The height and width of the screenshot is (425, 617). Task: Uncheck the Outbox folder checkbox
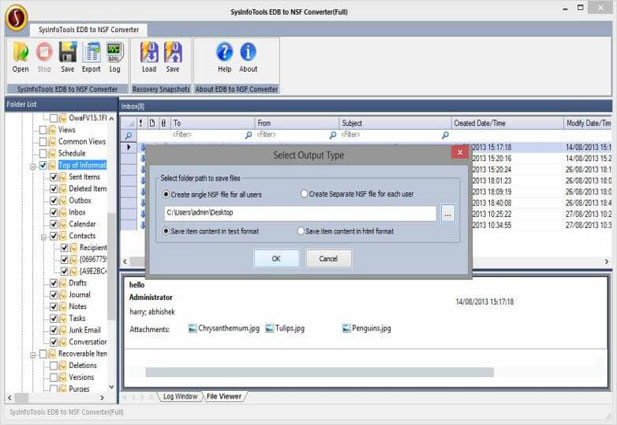tap(54, 201)
